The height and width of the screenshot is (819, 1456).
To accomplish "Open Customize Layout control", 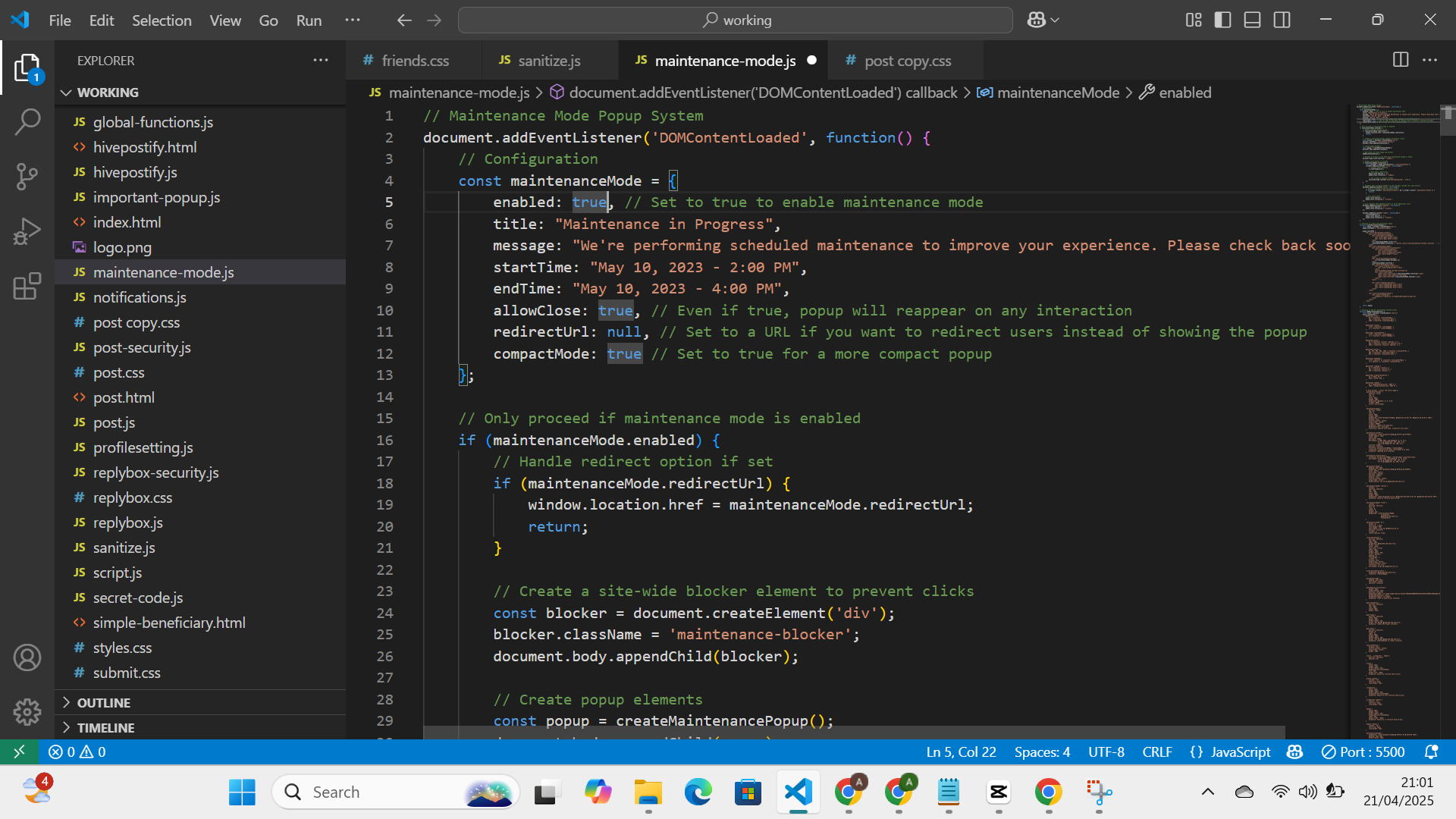I will (1194, 20).
